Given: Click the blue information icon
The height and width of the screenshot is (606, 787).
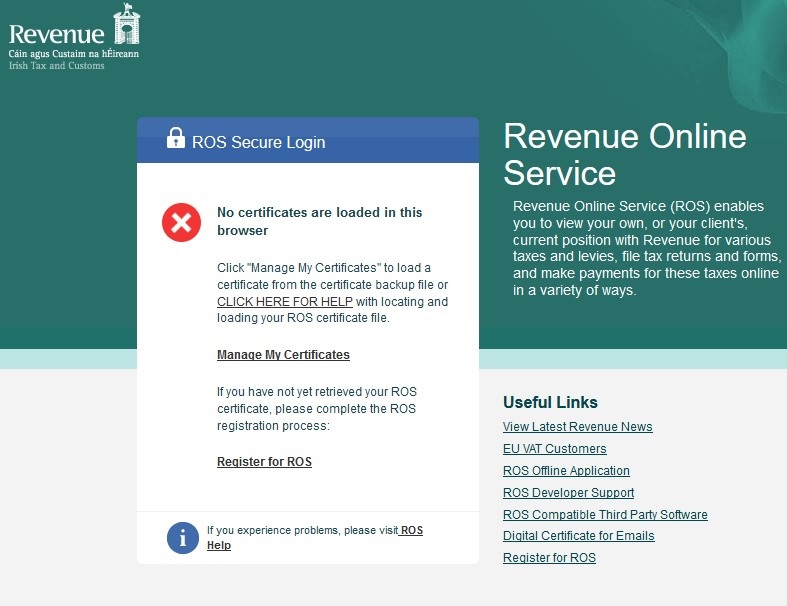Looking at the screenshot, I should point(183,538).
